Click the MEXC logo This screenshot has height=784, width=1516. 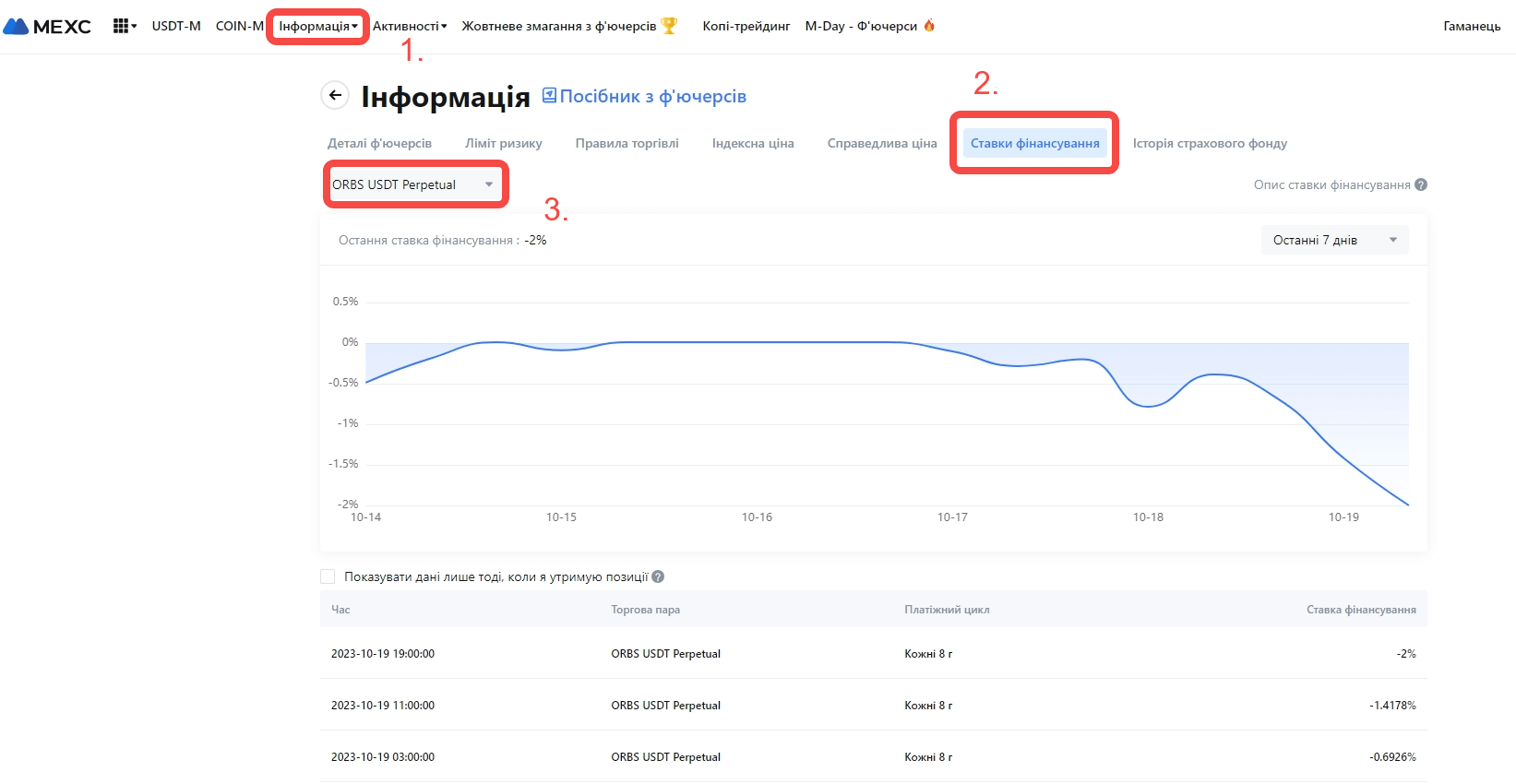[x=47, y=27]
